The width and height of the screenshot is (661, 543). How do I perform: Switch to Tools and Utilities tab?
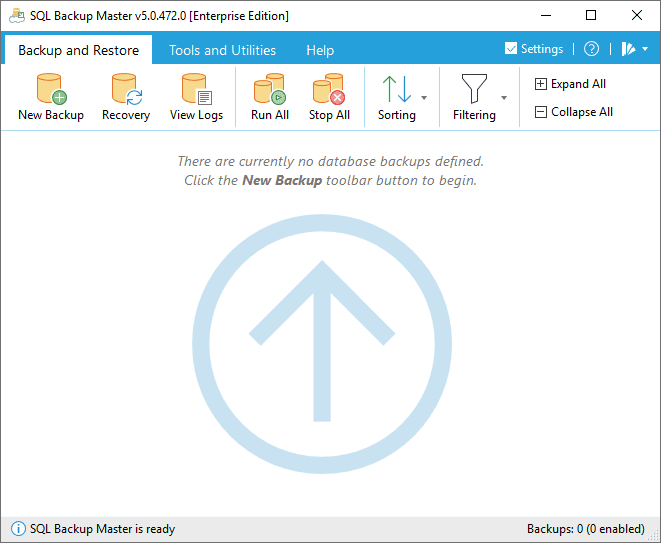(222, 50)
